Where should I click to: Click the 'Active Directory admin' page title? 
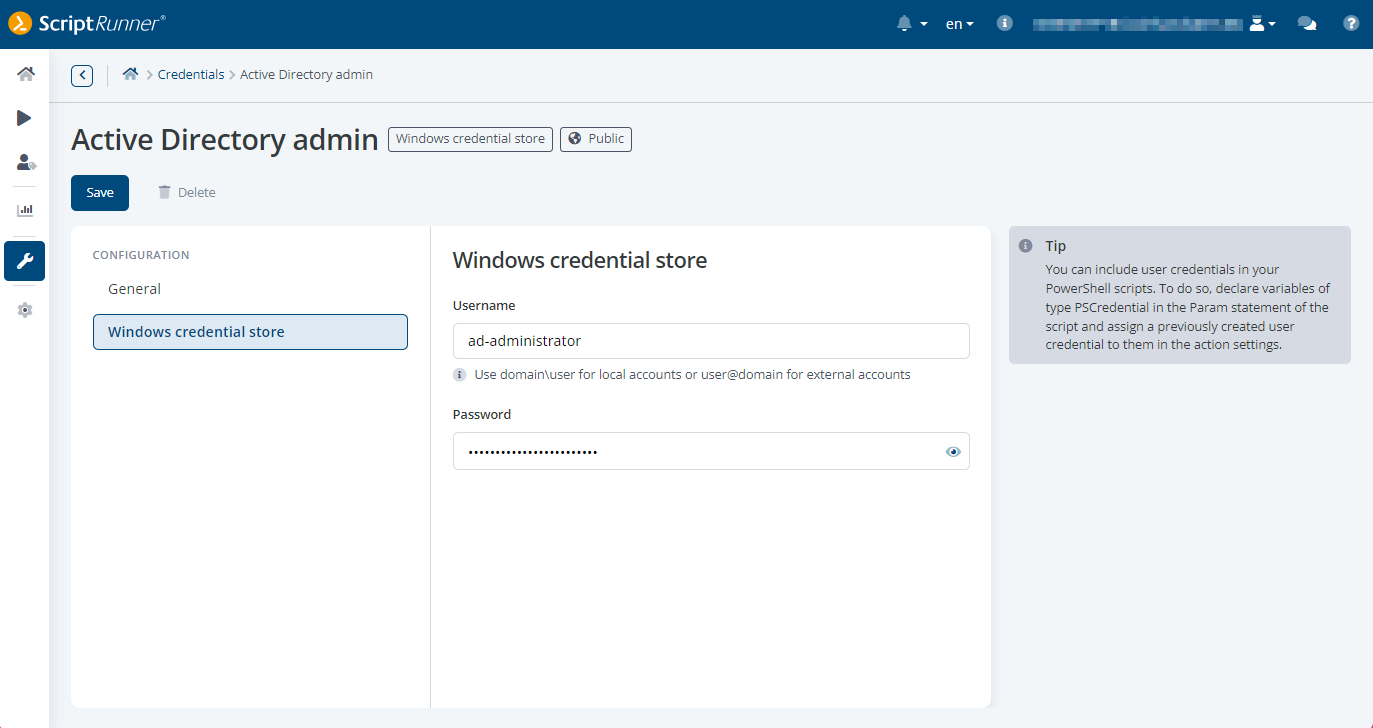click(x=225, y=140)
